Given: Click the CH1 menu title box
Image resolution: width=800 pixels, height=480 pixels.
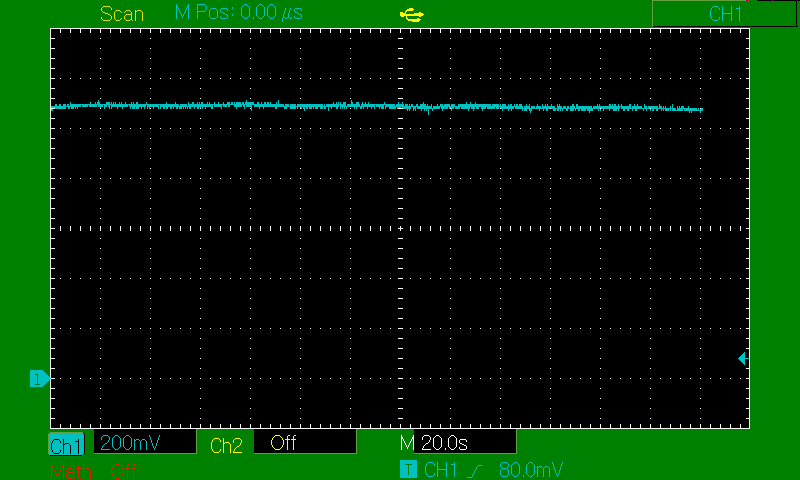Looking at the screenshot, I should (x=724, y=14).
